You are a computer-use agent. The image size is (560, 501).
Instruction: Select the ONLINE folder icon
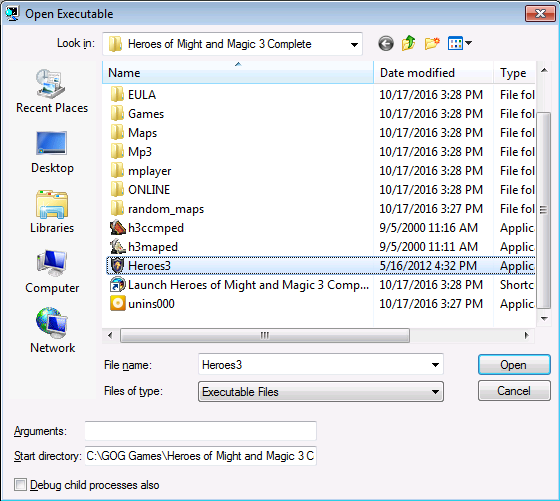117,189
